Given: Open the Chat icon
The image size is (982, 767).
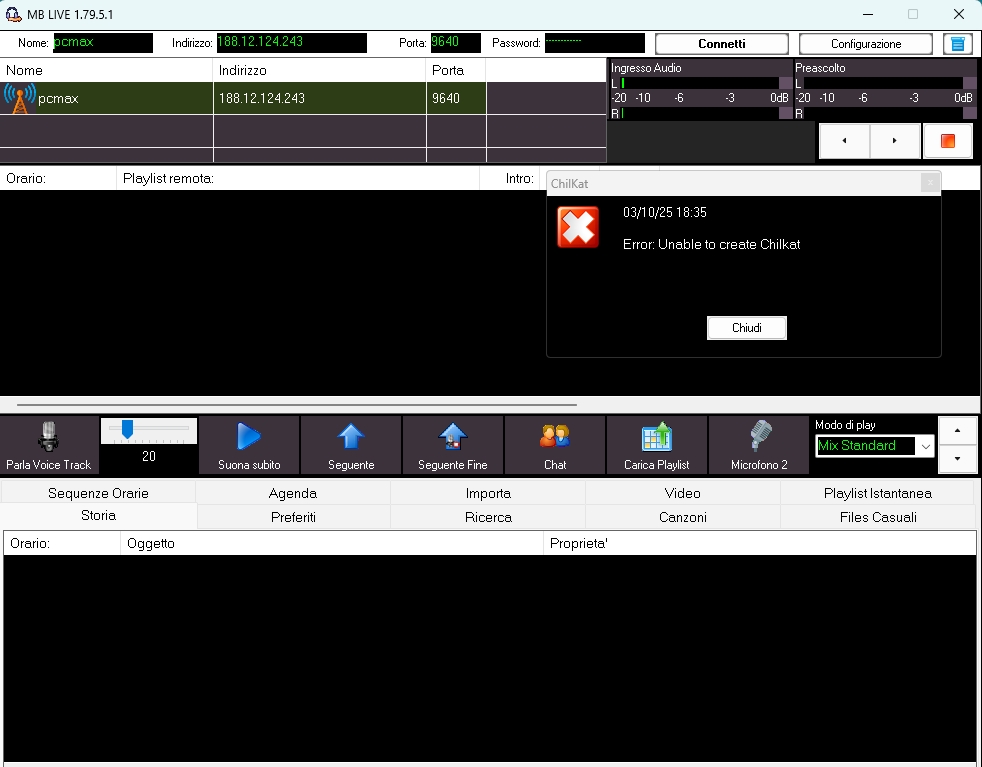Looking at the screenshot, I should (555, 437).
